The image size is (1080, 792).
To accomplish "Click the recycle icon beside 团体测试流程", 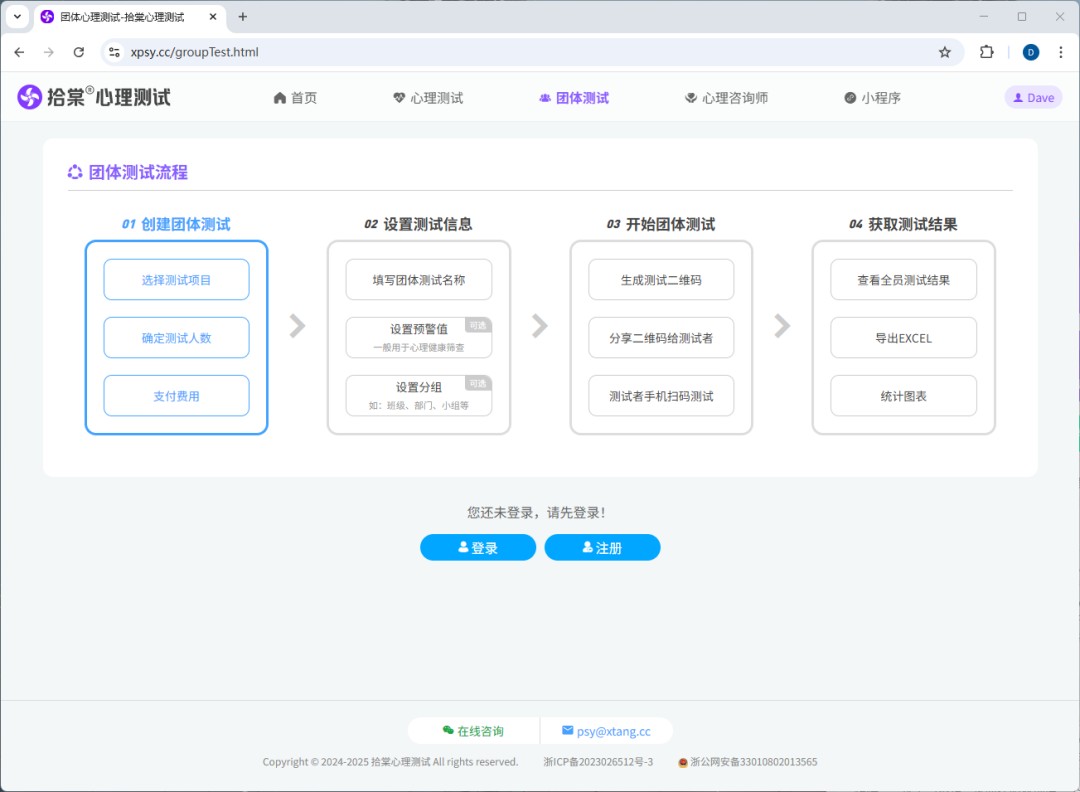I will [x=75, y=172].
